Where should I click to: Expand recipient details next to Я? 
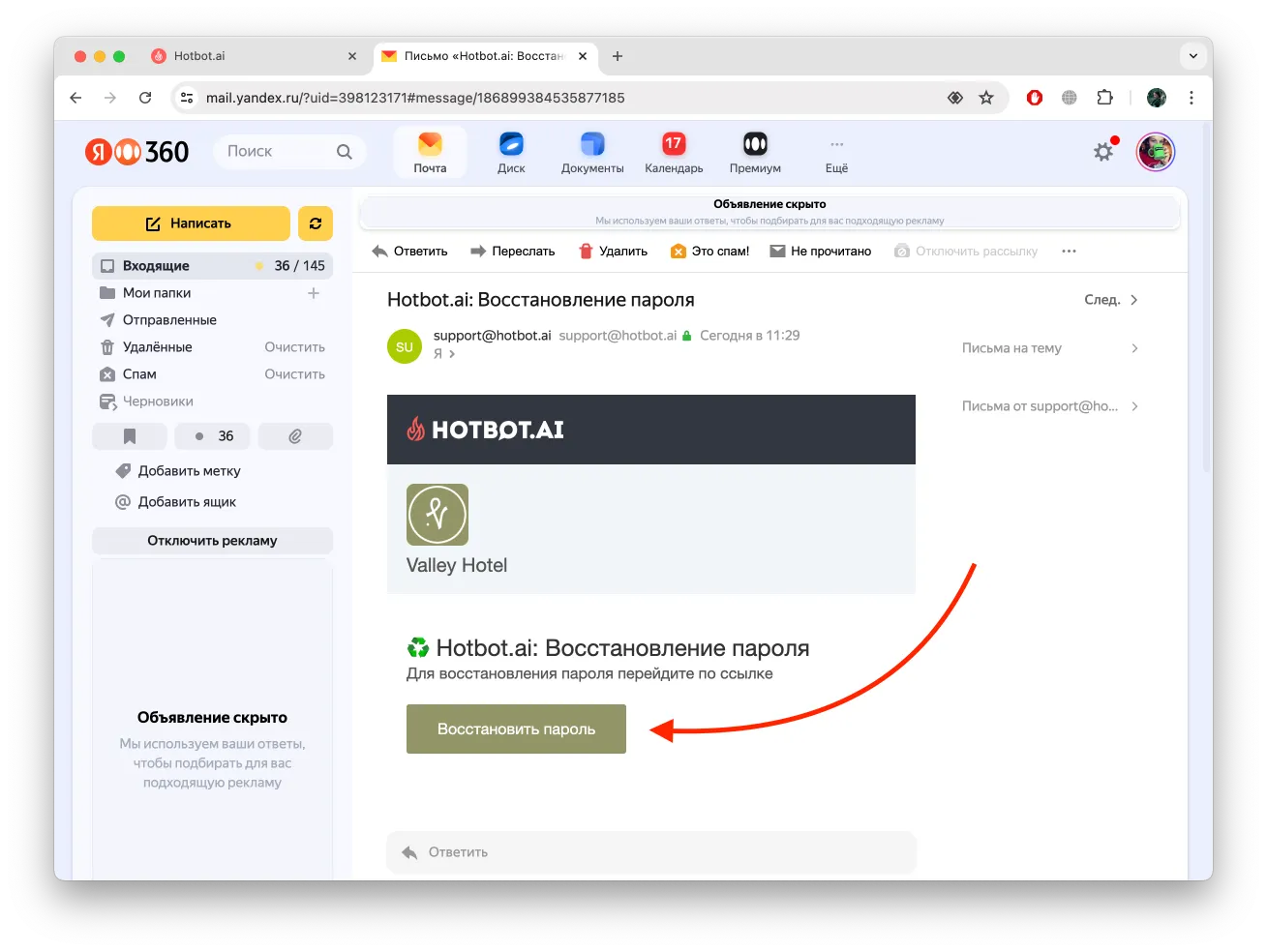452,354
